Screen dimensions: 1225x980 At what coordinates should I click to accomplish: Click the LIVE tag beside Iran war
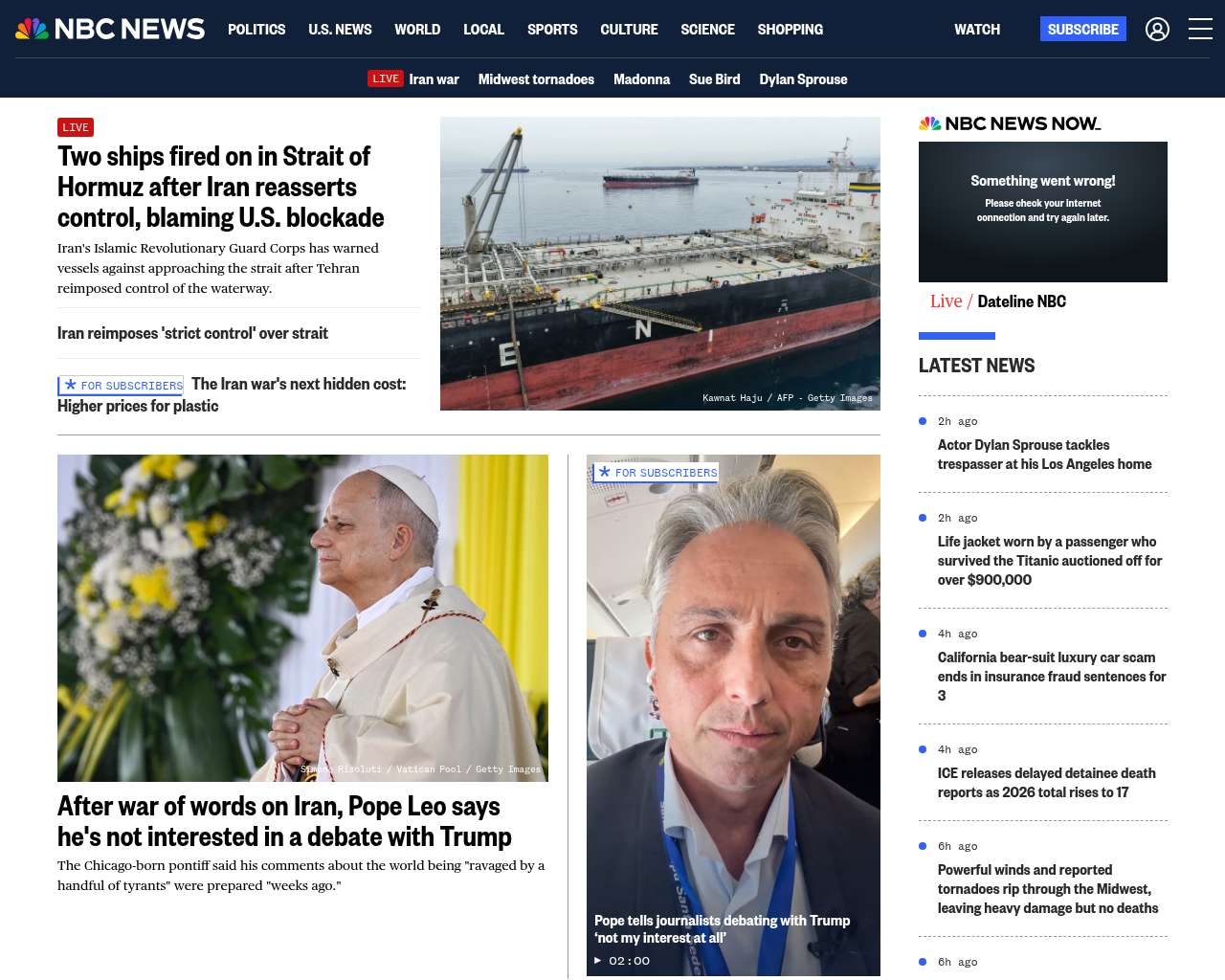click(386, 78)
